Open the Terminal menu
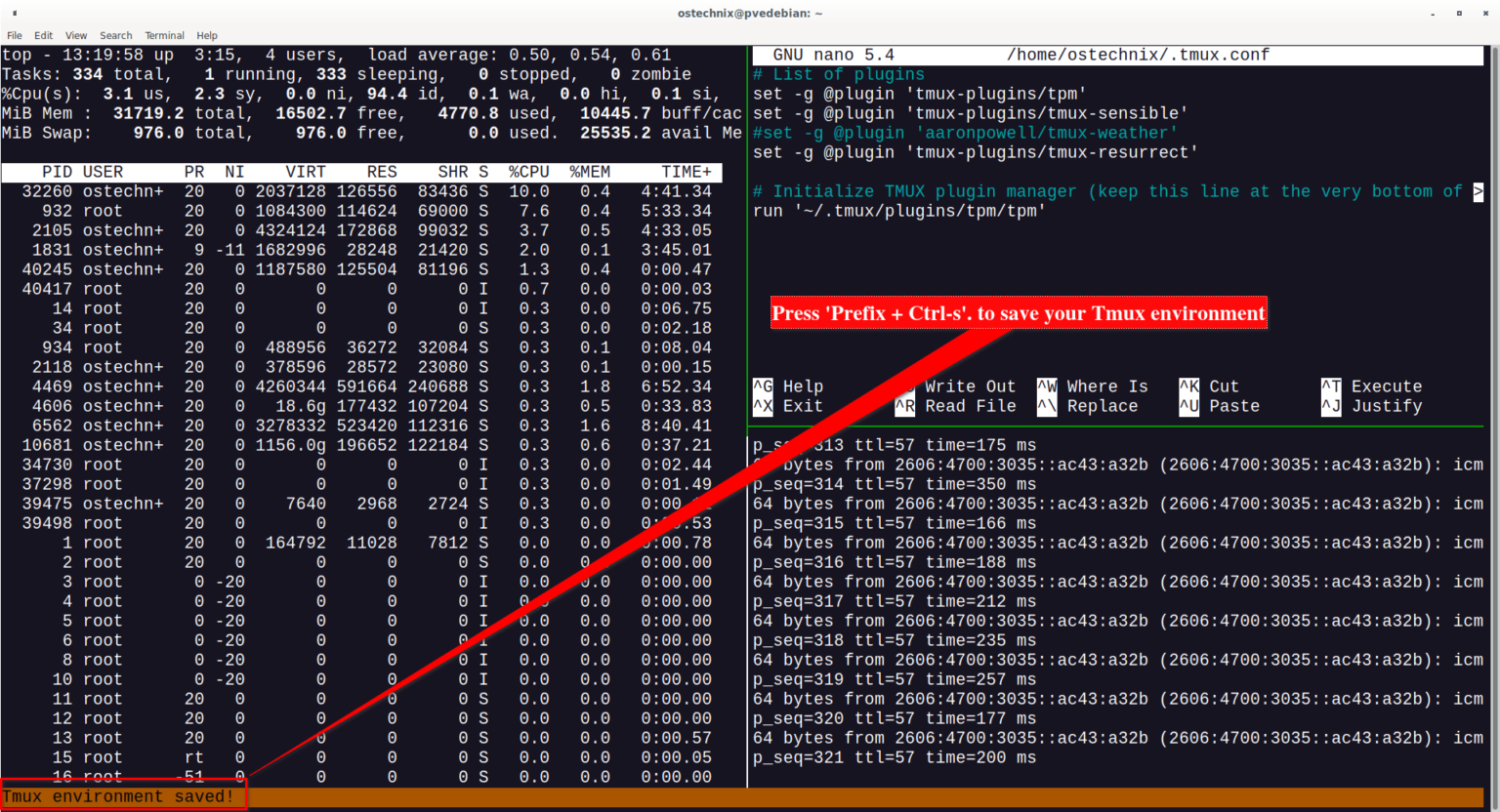The width and height of the screenshot is (1500, 812). tap(164, 35)
